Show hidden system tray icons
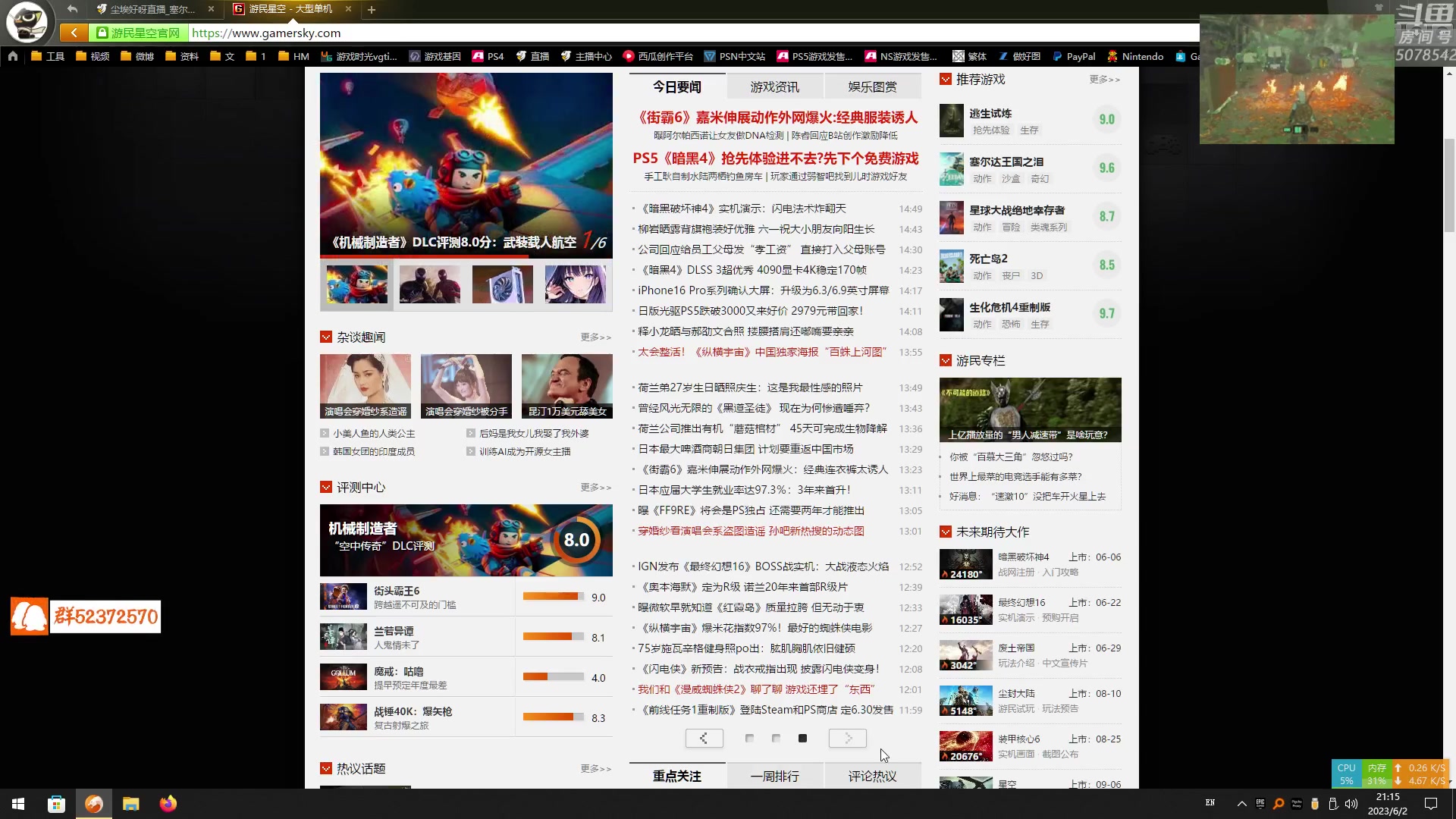This screenshot has width=1456, height=819. coord(1241,804)
